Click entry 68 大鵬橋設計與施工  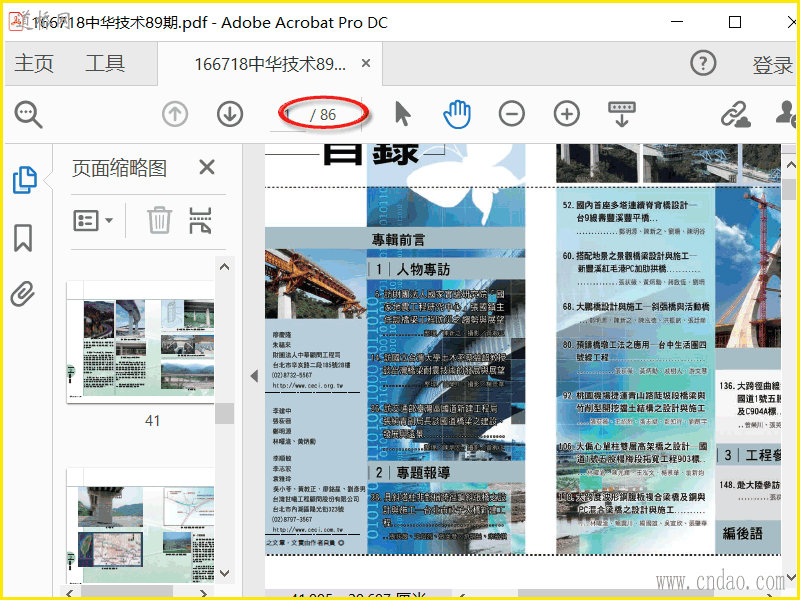click(x=636, y=307)
